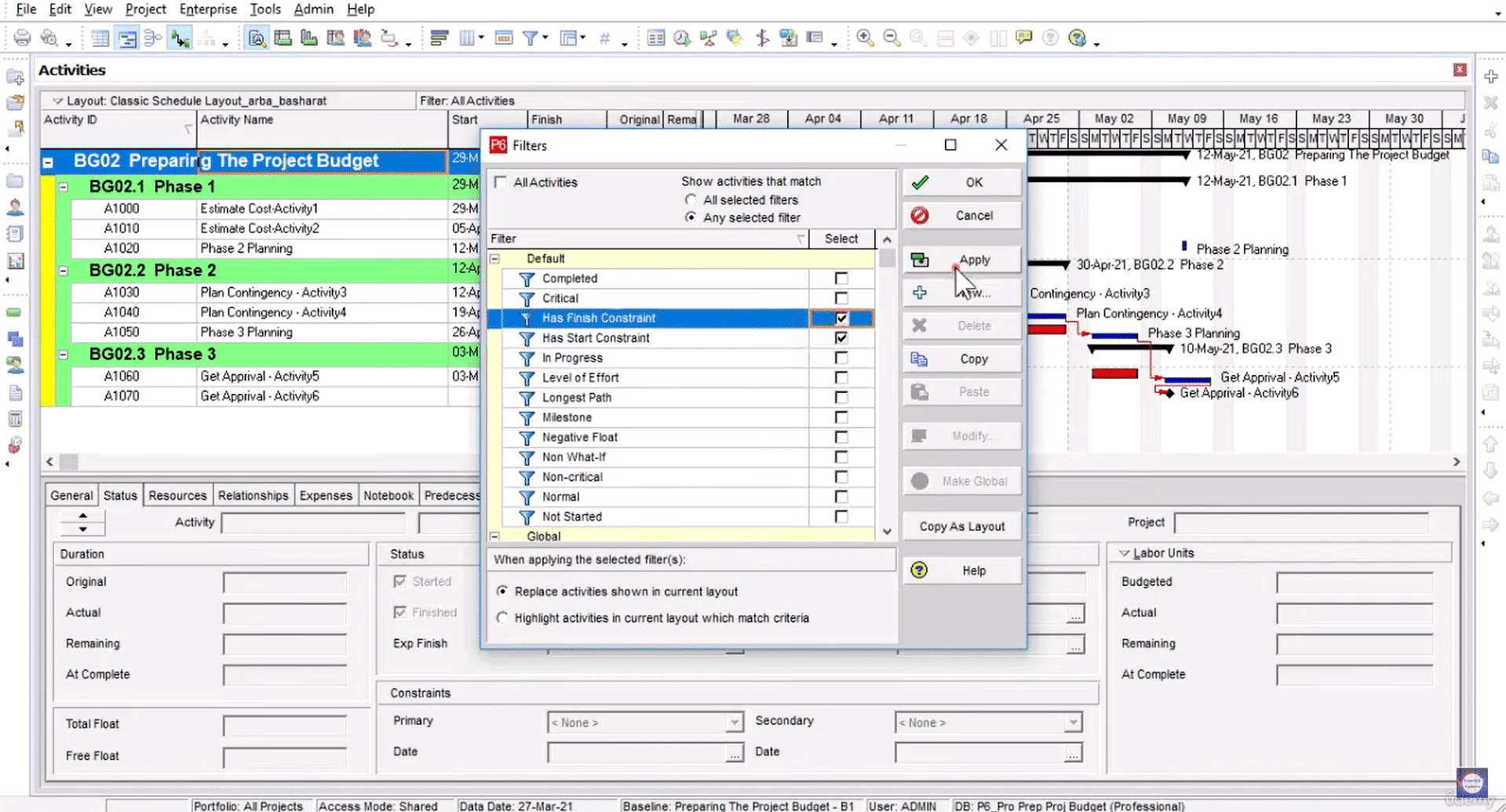This screenshot has height=812, width=1506.
Task: Open the Zoom In tool
Action: click(x=865, y=37)
